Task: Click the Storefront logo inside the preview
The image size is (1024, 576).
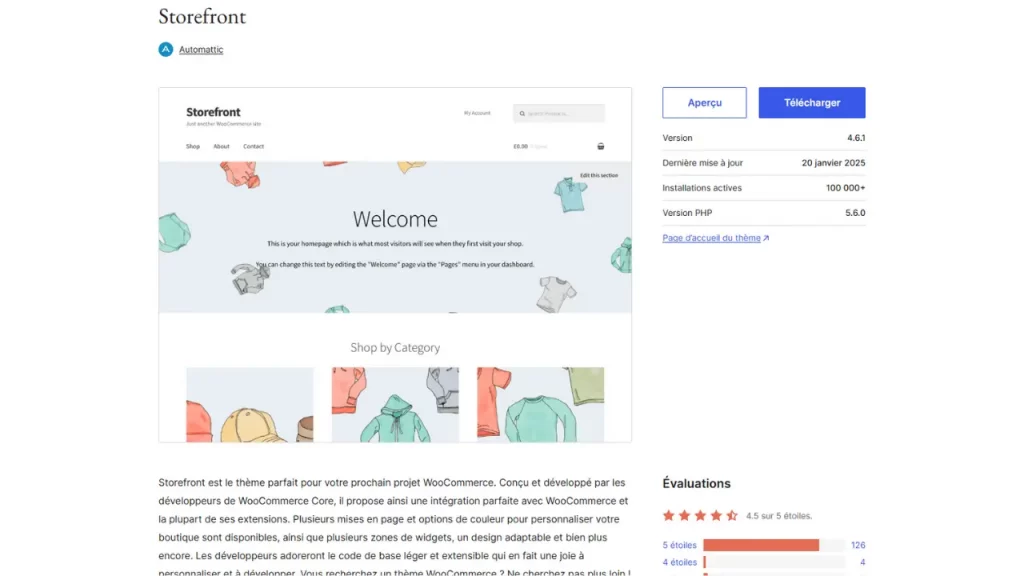Action: [213, 112]
